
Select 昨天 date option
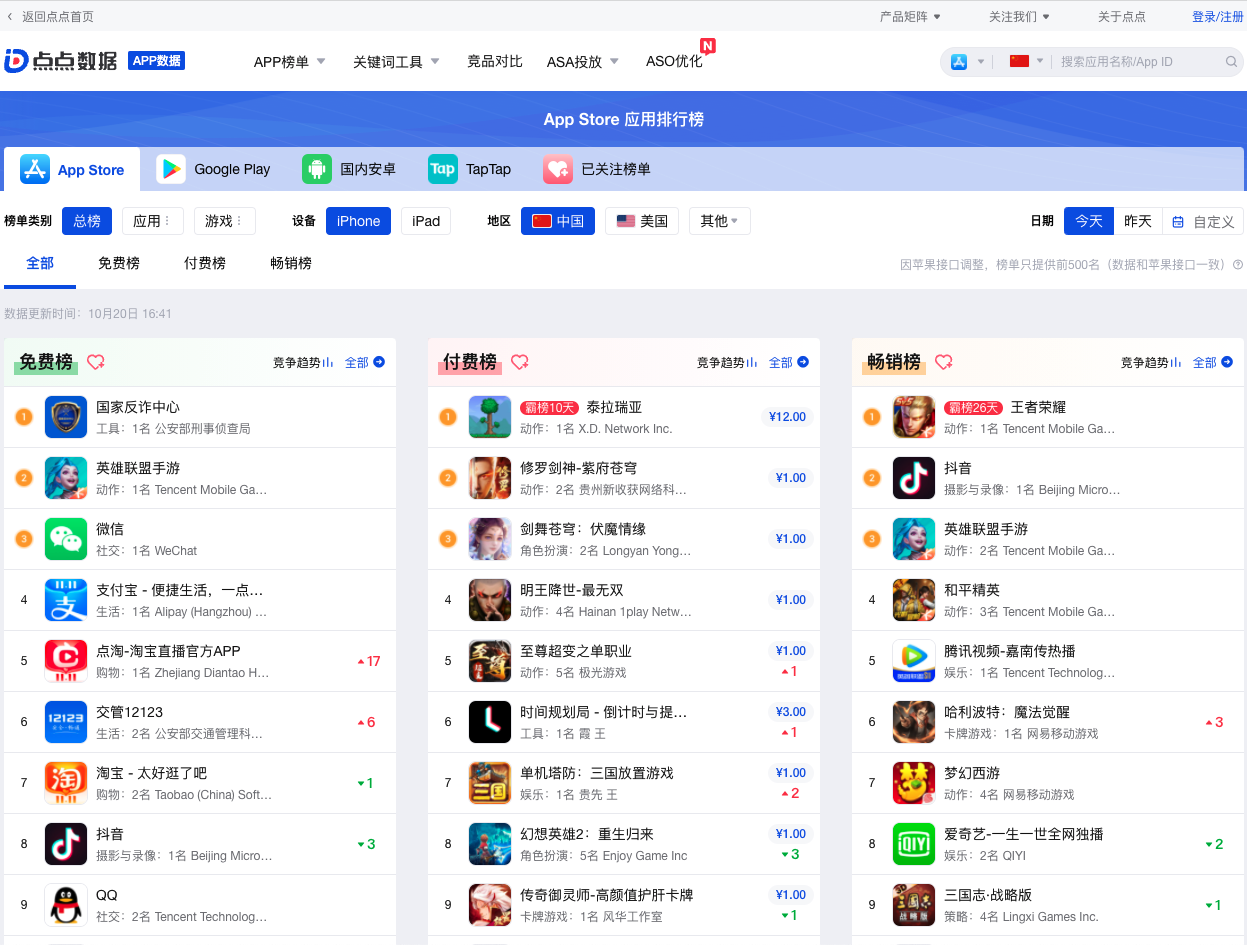pyautogui.click(x=1138, y=221)
